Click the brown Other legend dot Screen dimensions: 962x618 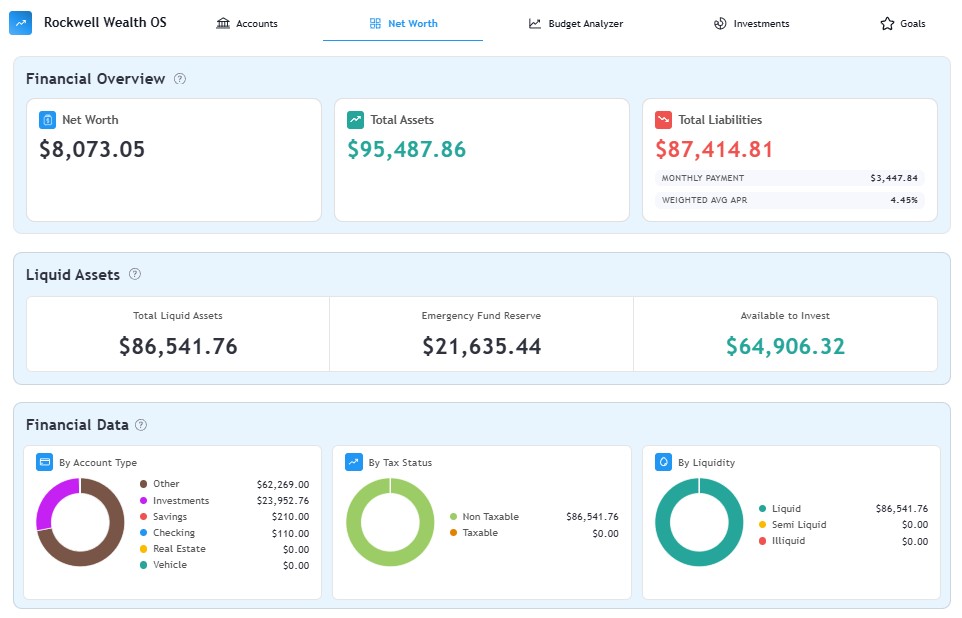144,485
